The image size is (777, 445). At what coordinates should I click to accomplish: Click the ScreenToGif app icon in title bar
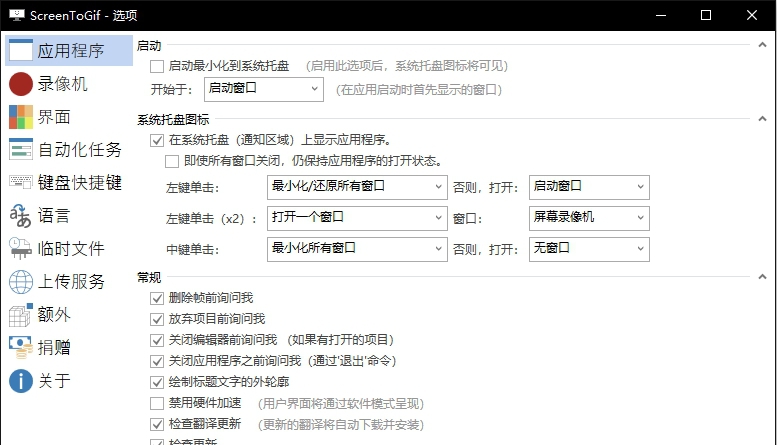click(x=16, y=15)
